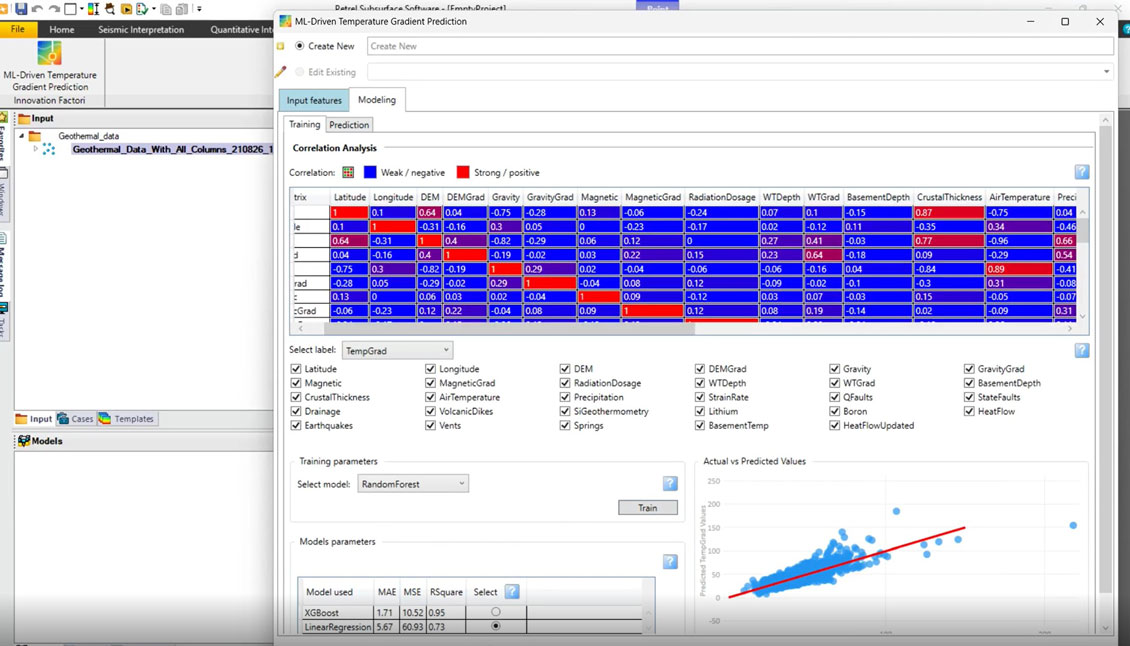This screenshot has height=646, width=1130.
Task: Click the color scale depth icon
Action: point(94,9)
